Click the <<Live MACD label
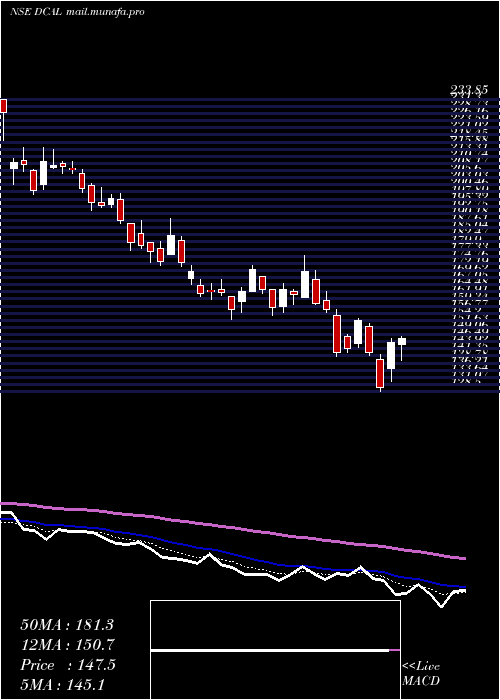This screenshot has width=500, height=700. pos(421,674)
